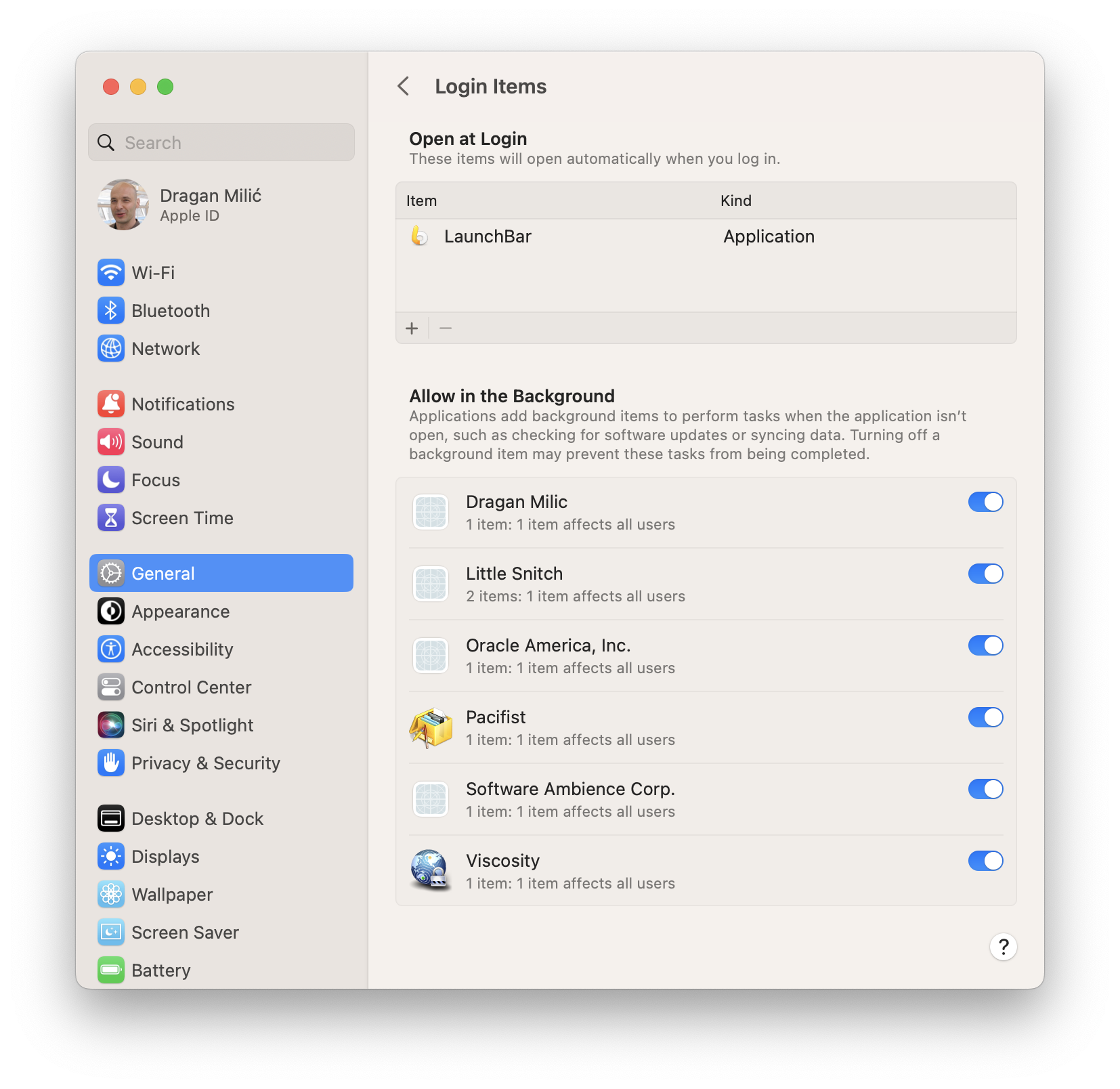Viewport: 1120px width, 1089px height.
Task: Open the Focus moon icon
Action: pyautogui.click(x=111, y=480)
